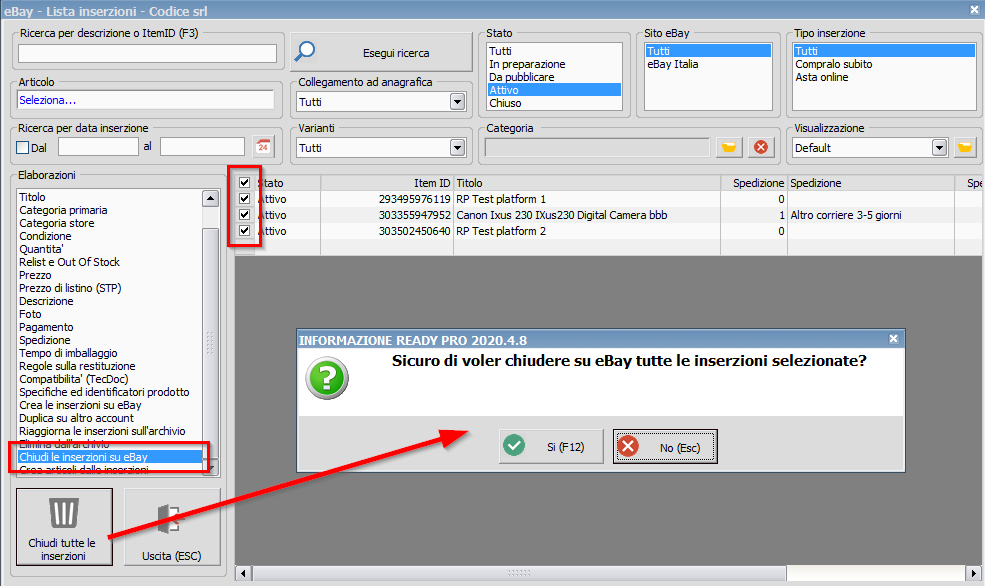Open the Visualizzazione Default dropdown

(x=939, y=148)
